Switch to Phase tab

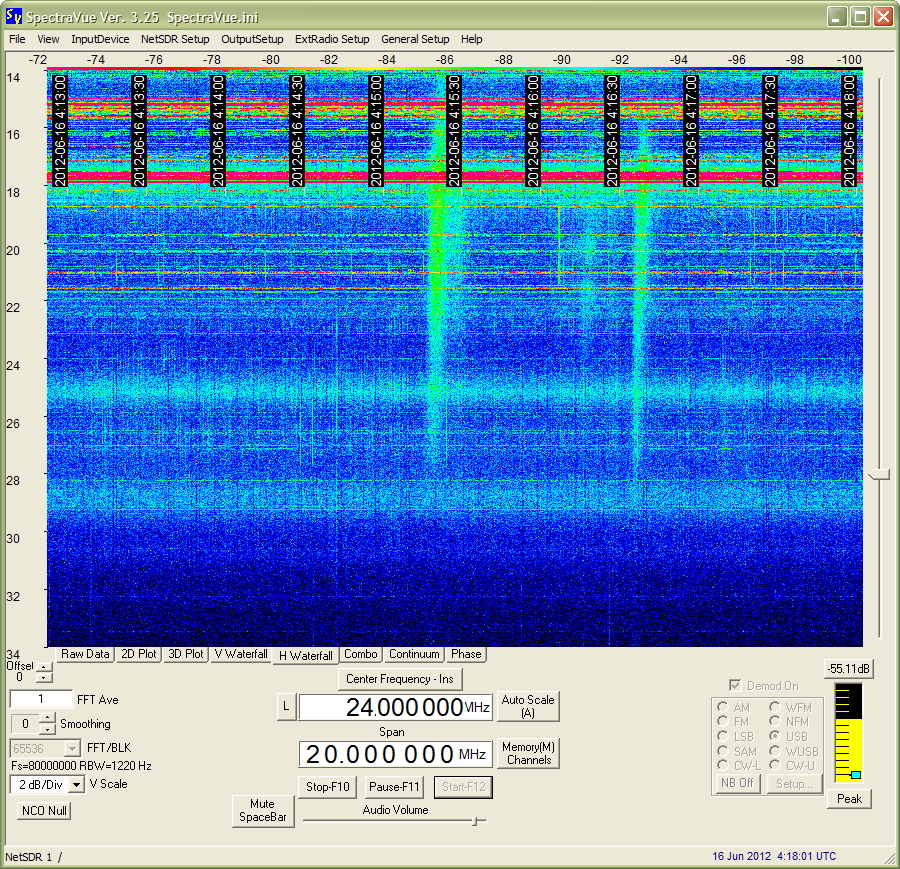click(x=465, y=654)
